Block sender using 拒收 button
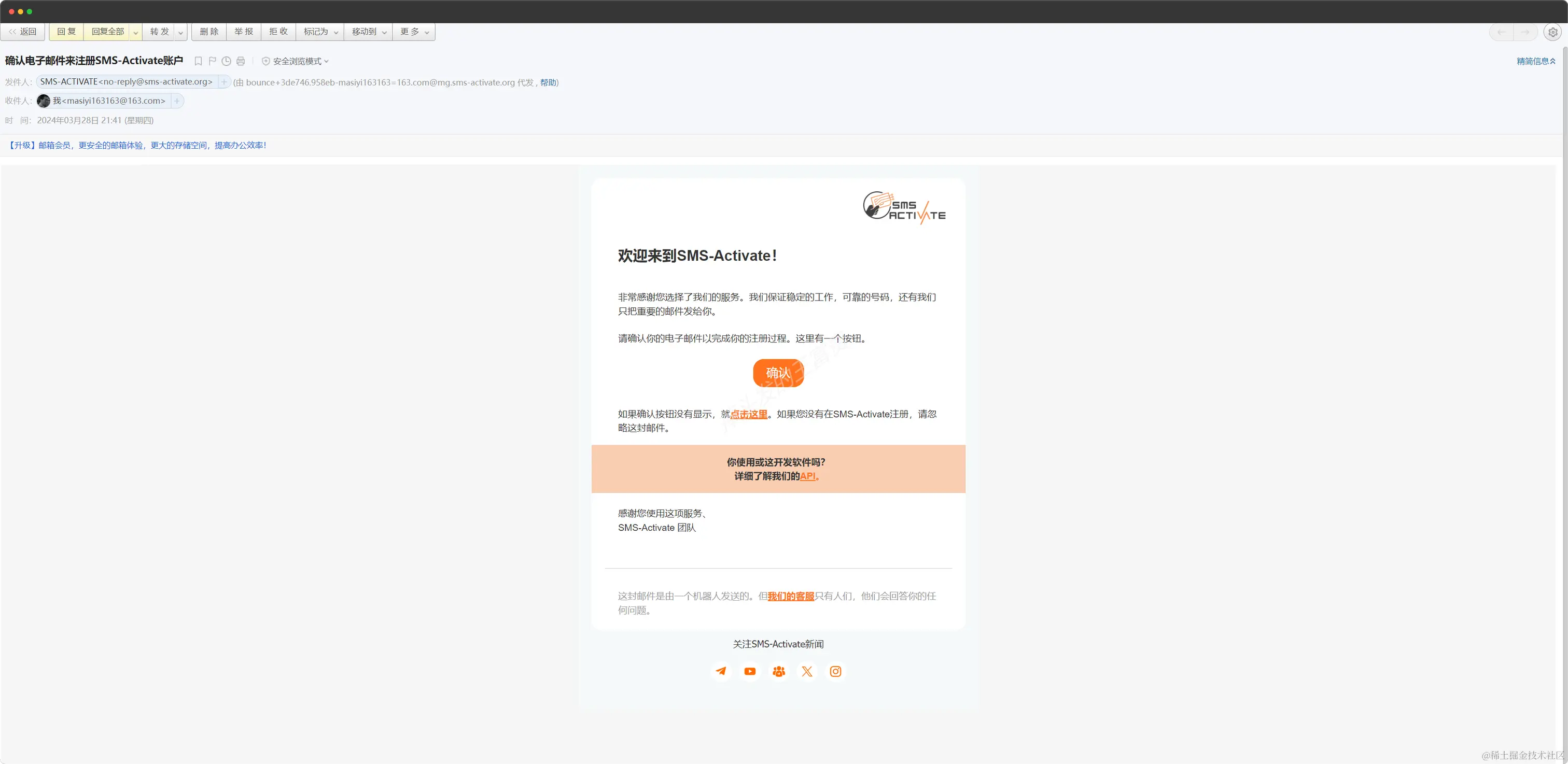This screenshot has width=1568, height=764. (x=278, y=32)
